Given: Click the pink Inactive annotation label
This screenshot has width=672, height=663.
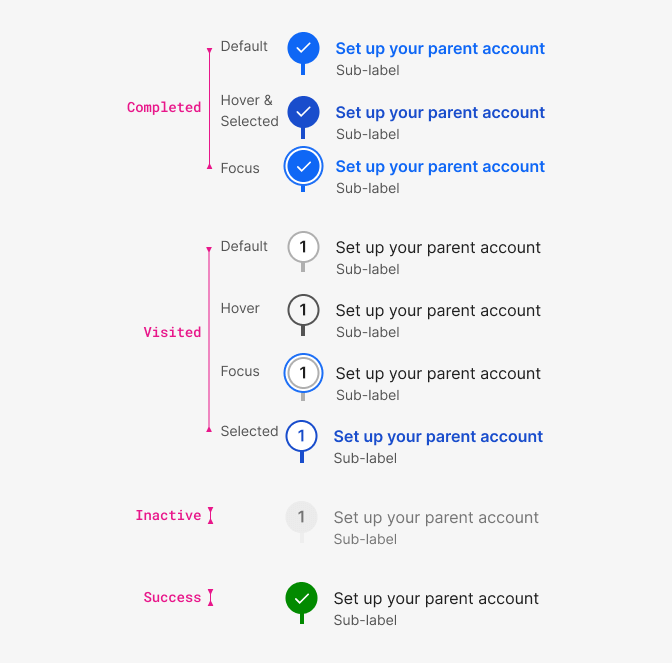Looking at the screenshot, I should 168,515.
